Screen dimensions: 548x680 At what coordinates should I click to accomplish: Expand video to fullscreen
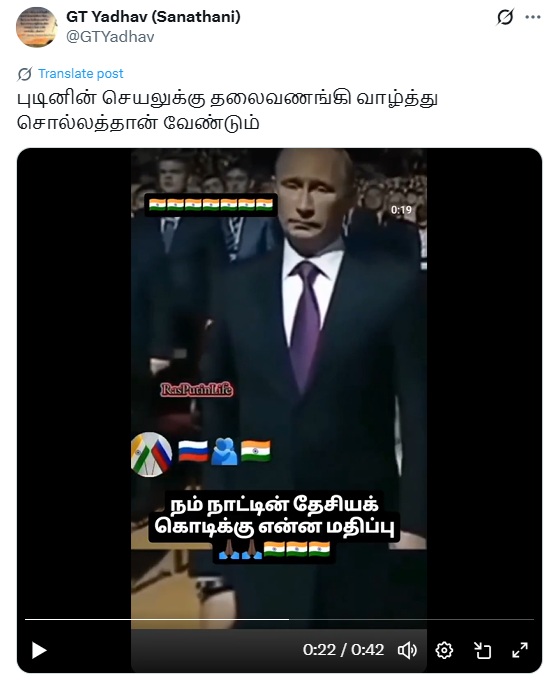pos(519,650)
